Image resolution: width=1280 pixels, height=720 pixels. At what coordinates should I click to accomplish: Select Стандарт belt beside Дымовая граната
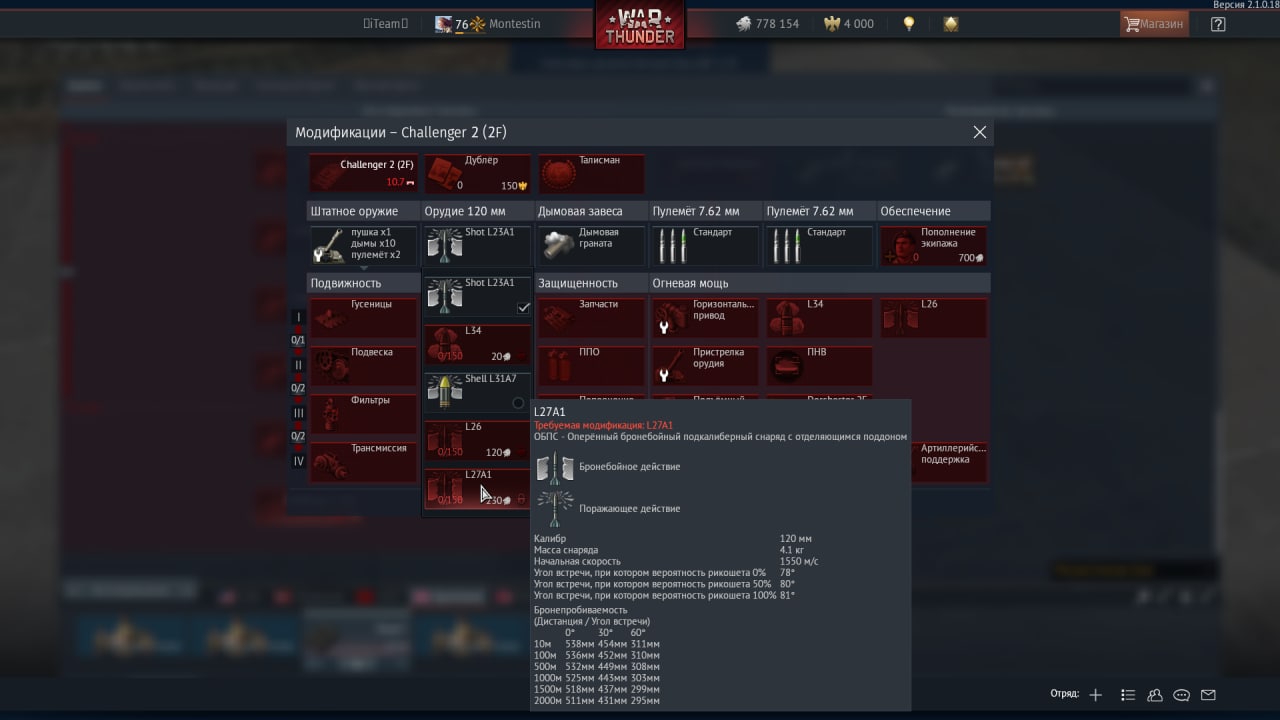(705, 246)
